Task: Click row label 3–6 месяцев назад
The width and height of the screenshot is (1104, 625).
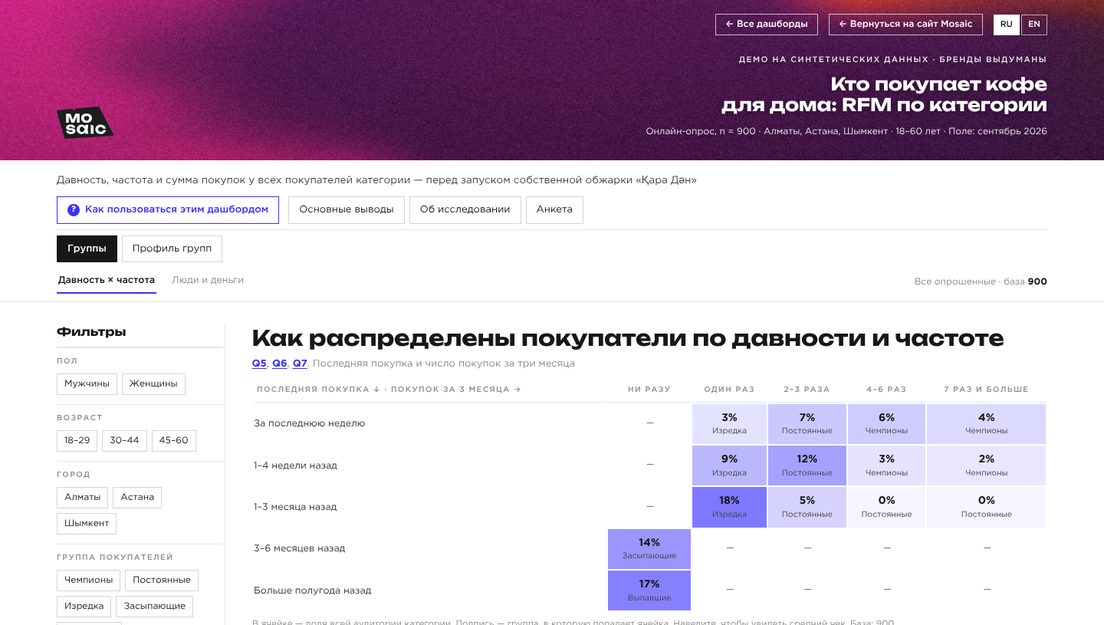Action: pos(299,548)
